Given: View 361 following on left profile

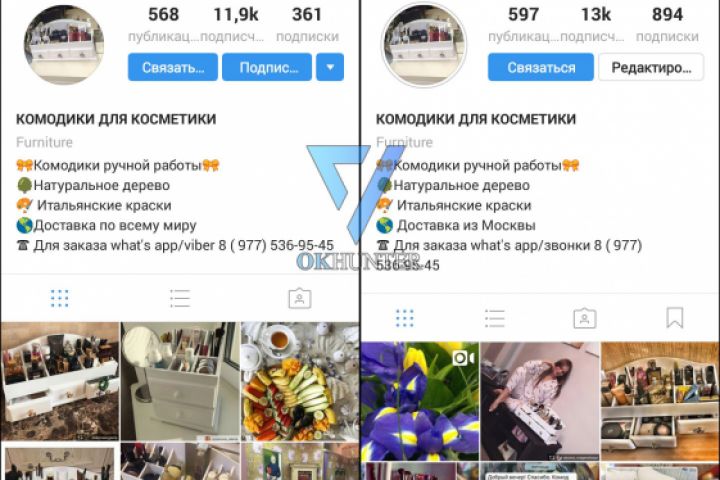Looking at the screenshot, I should click(307, 23).
